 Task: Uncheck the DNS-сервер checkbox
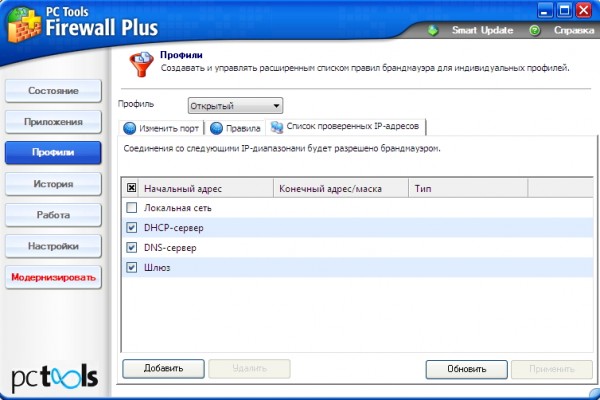(131, 247)
